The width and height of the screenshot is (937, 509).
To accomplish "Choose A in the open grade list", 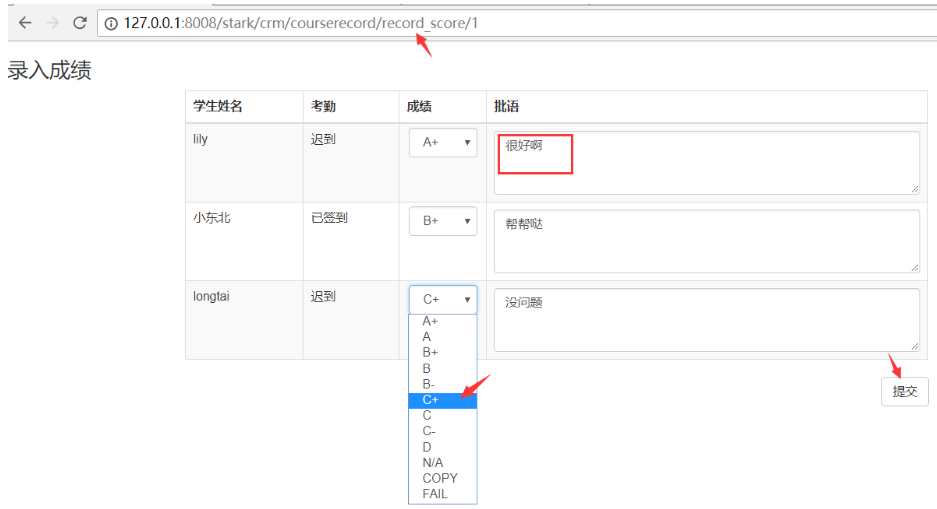I will [x=443, y=337].
